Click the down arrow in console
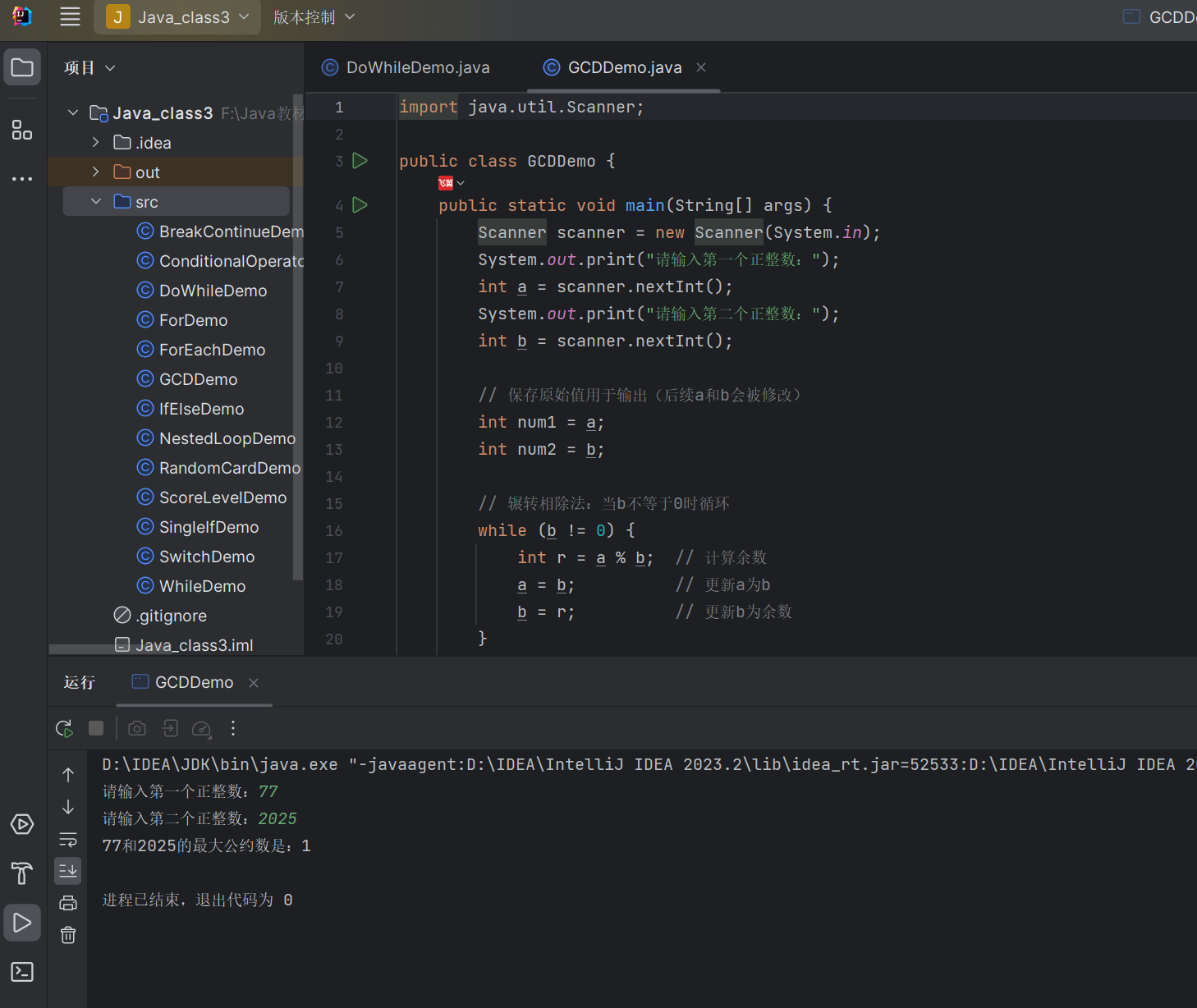This screenshot has height=1008, width=1197. pos(68,808)
